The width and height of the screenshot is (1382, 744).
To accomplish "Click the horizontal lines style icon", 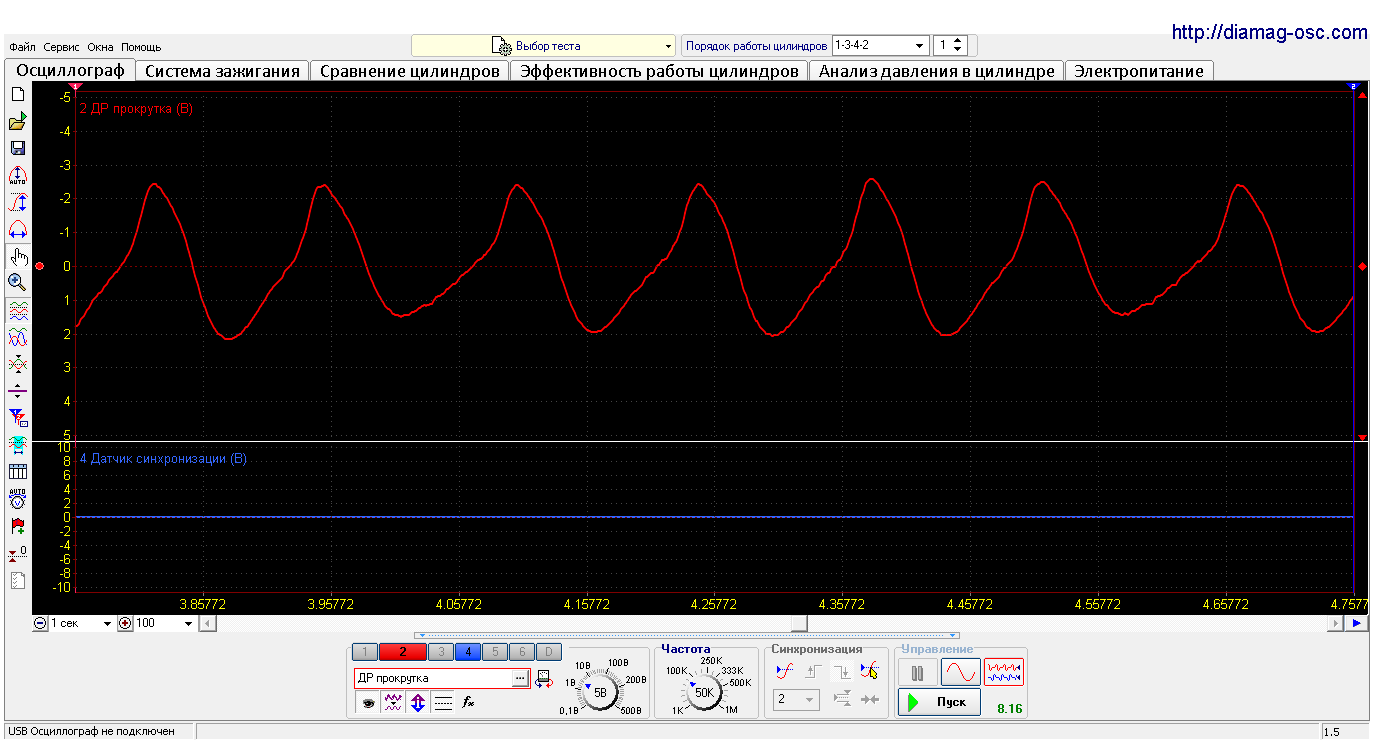I will pyautogui.click(x=443, y=703).
